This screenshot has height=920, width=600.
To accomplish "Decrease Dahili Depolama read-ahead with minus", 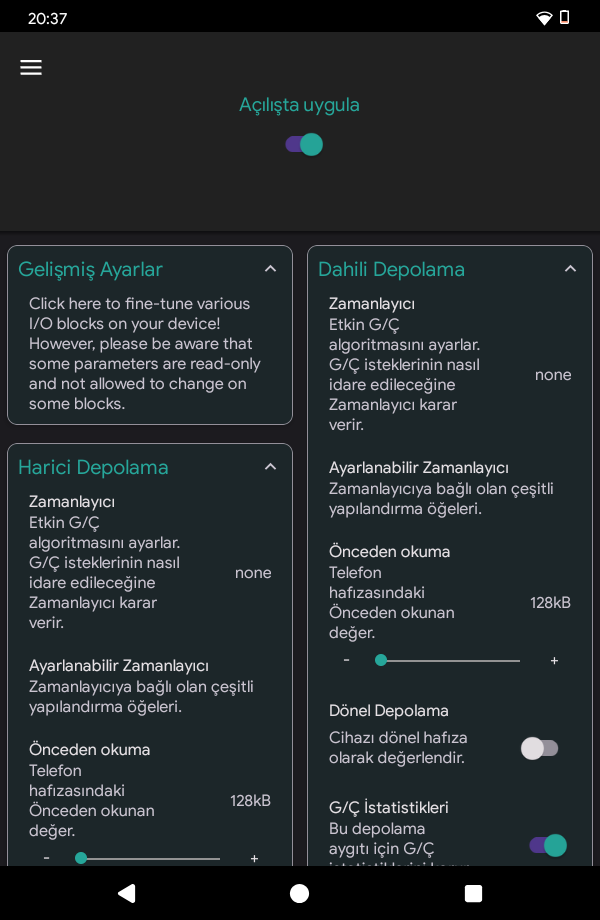I will tap(346, 661).
